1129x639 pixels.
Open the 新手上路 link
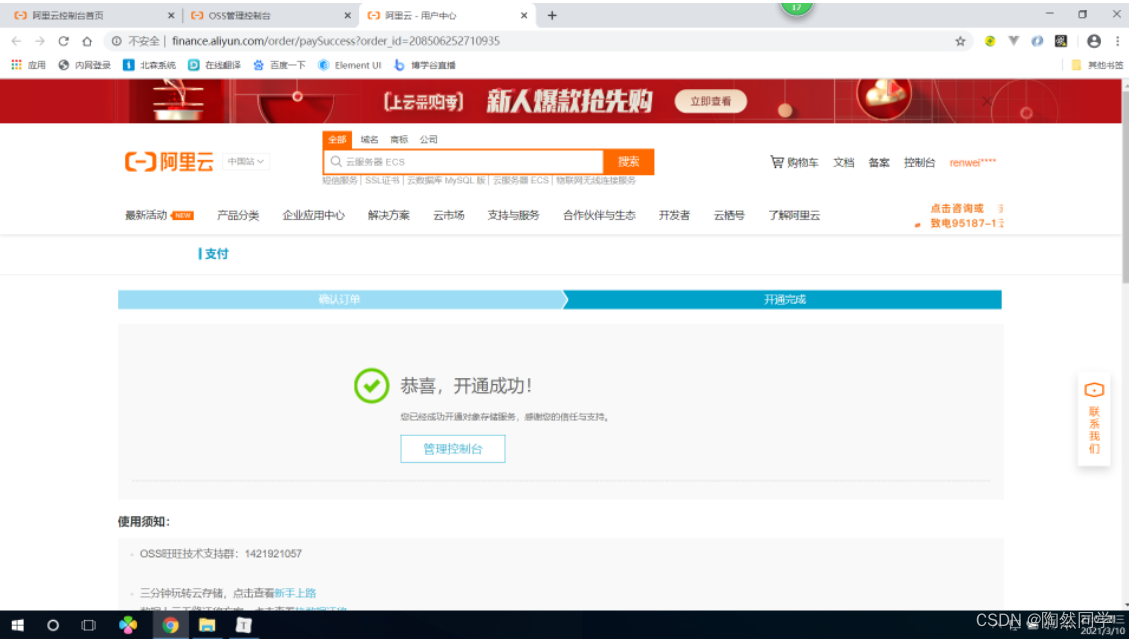pyautogui.click(x=295, y=593)
